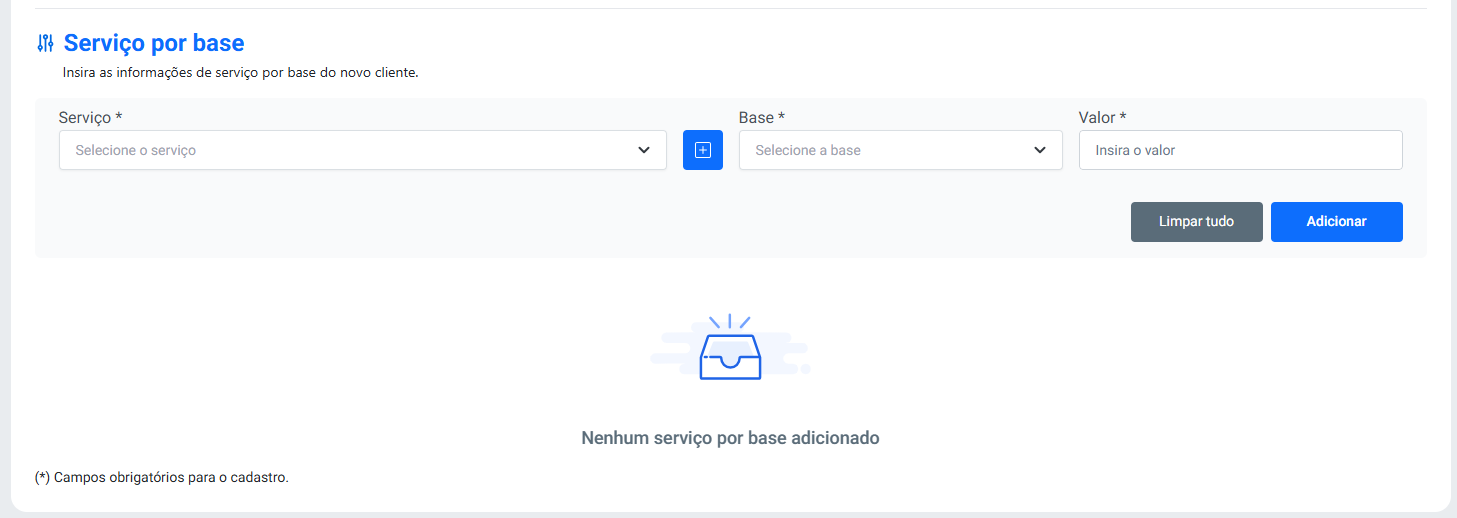Viewport: 1457px width, 518px height.
Task: Click the Valor * field label
Action: [1102, 118]
